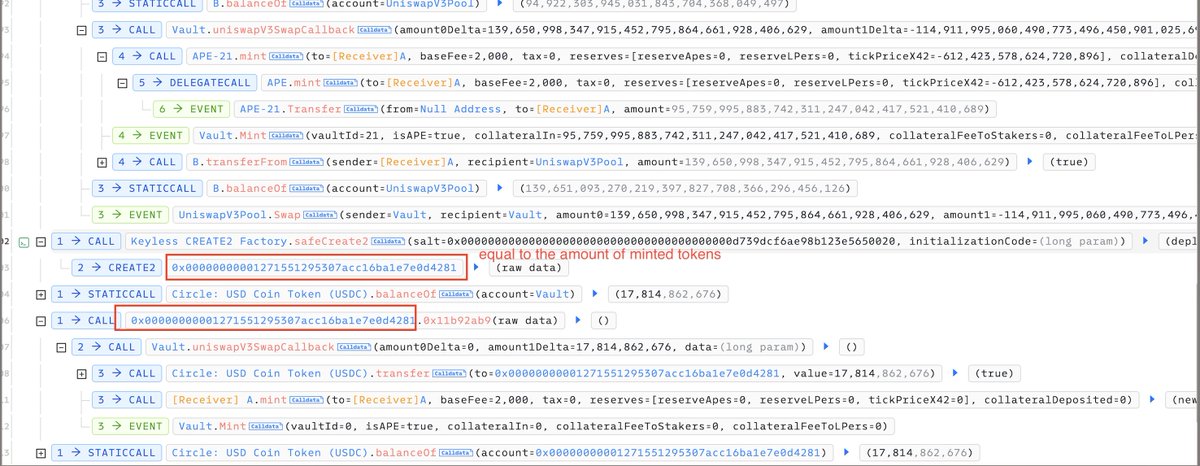Show return arrow of B.balanceOf returning 139,651
The image size is (1200, 466).
(x=501, y=188)
